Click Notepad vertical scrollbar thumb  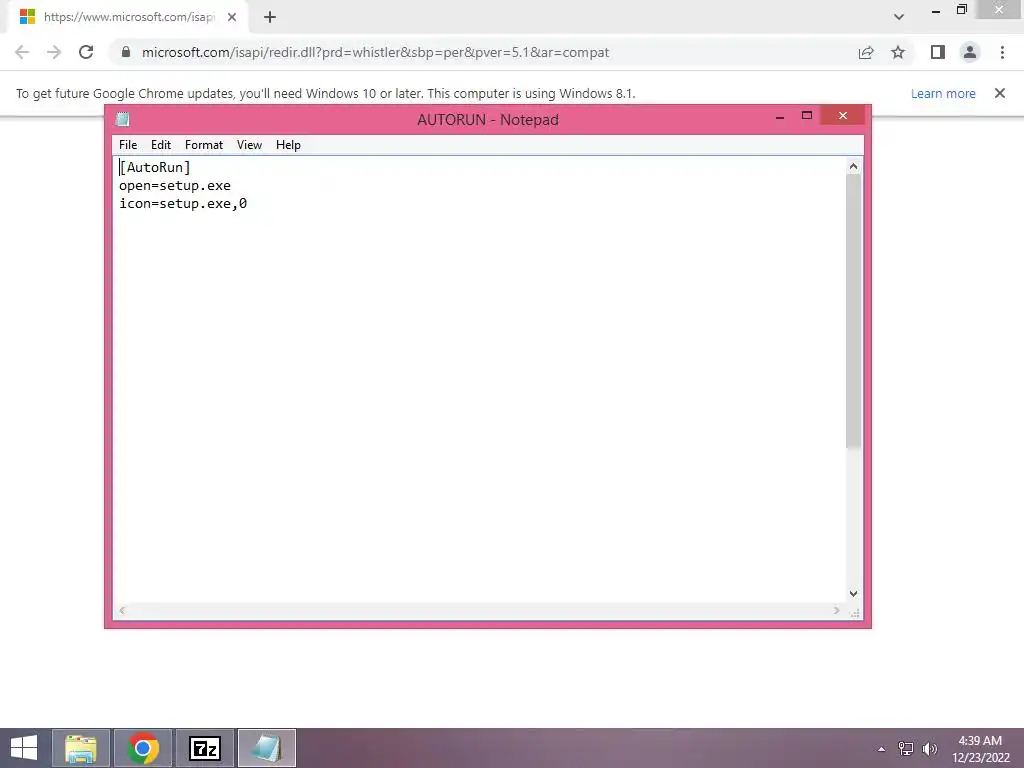[854, 312]
